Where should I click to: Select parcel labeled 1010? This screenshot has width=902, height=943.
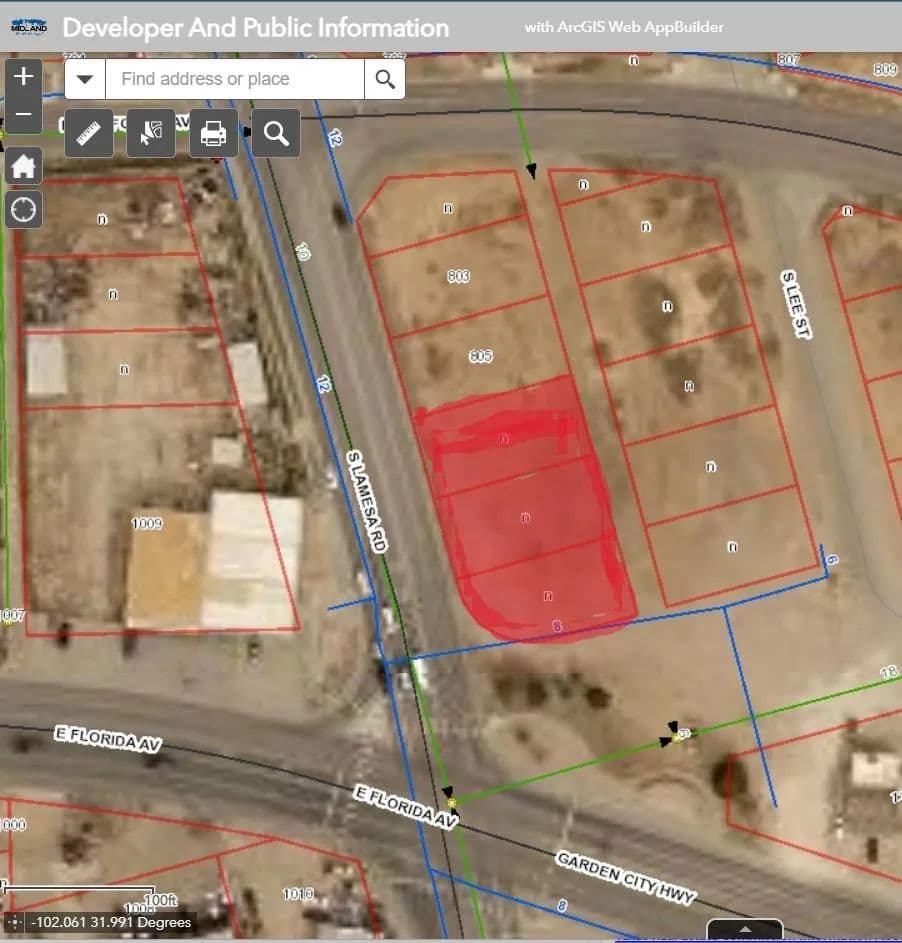click(298, 894)
